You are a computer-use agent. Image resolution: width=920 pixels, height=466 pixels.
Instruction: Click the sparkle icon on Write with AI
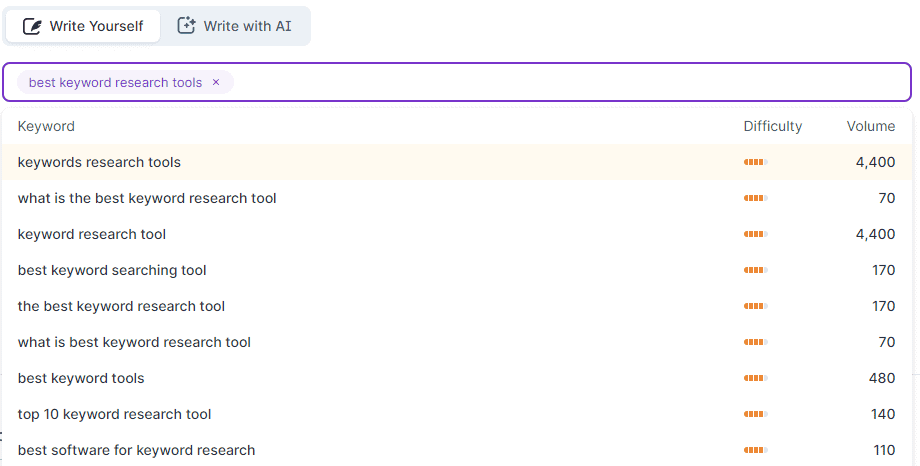click(x=186, y=26)
